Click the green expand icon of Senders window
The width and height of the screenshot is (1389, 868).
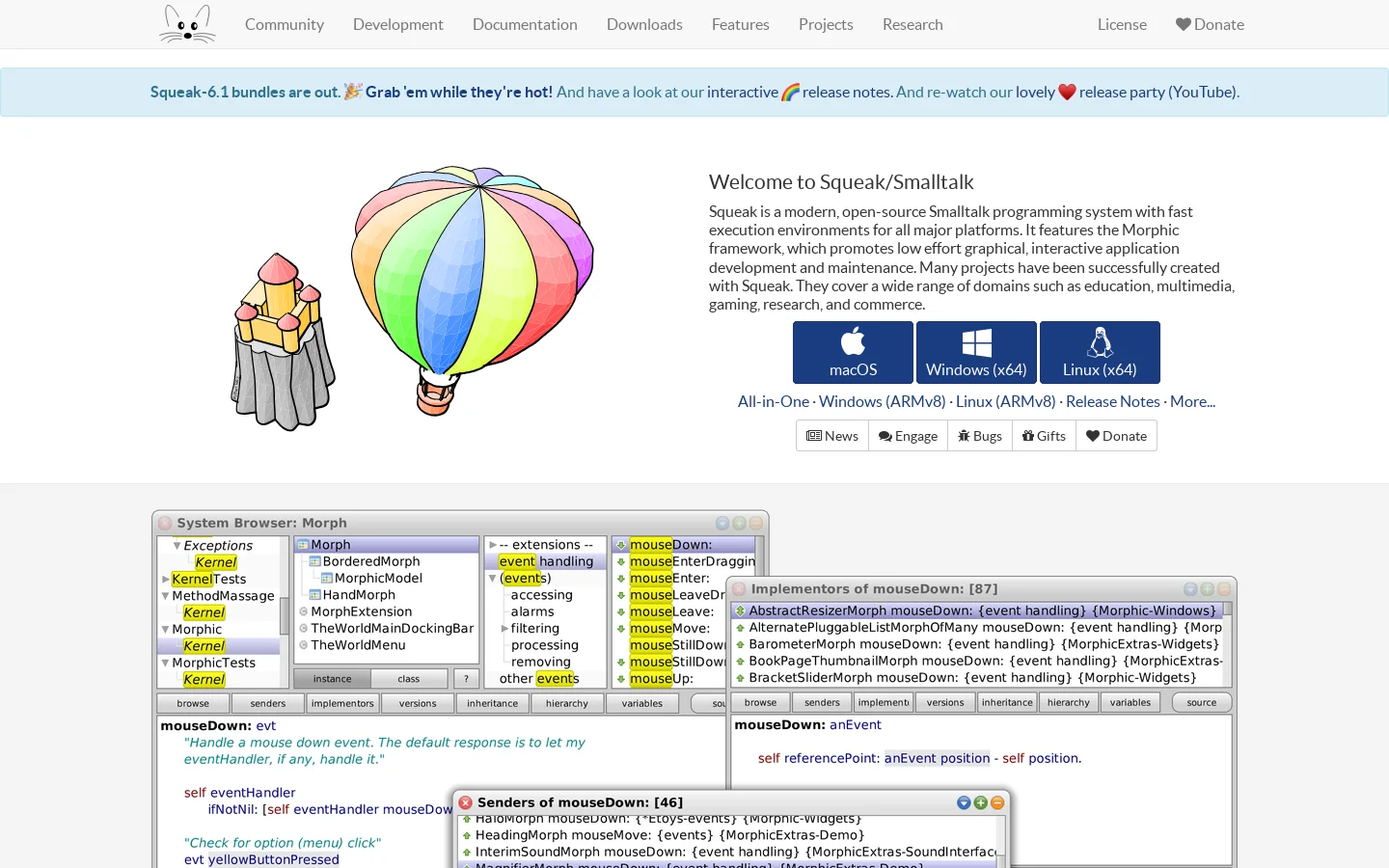tap(981, 802)
